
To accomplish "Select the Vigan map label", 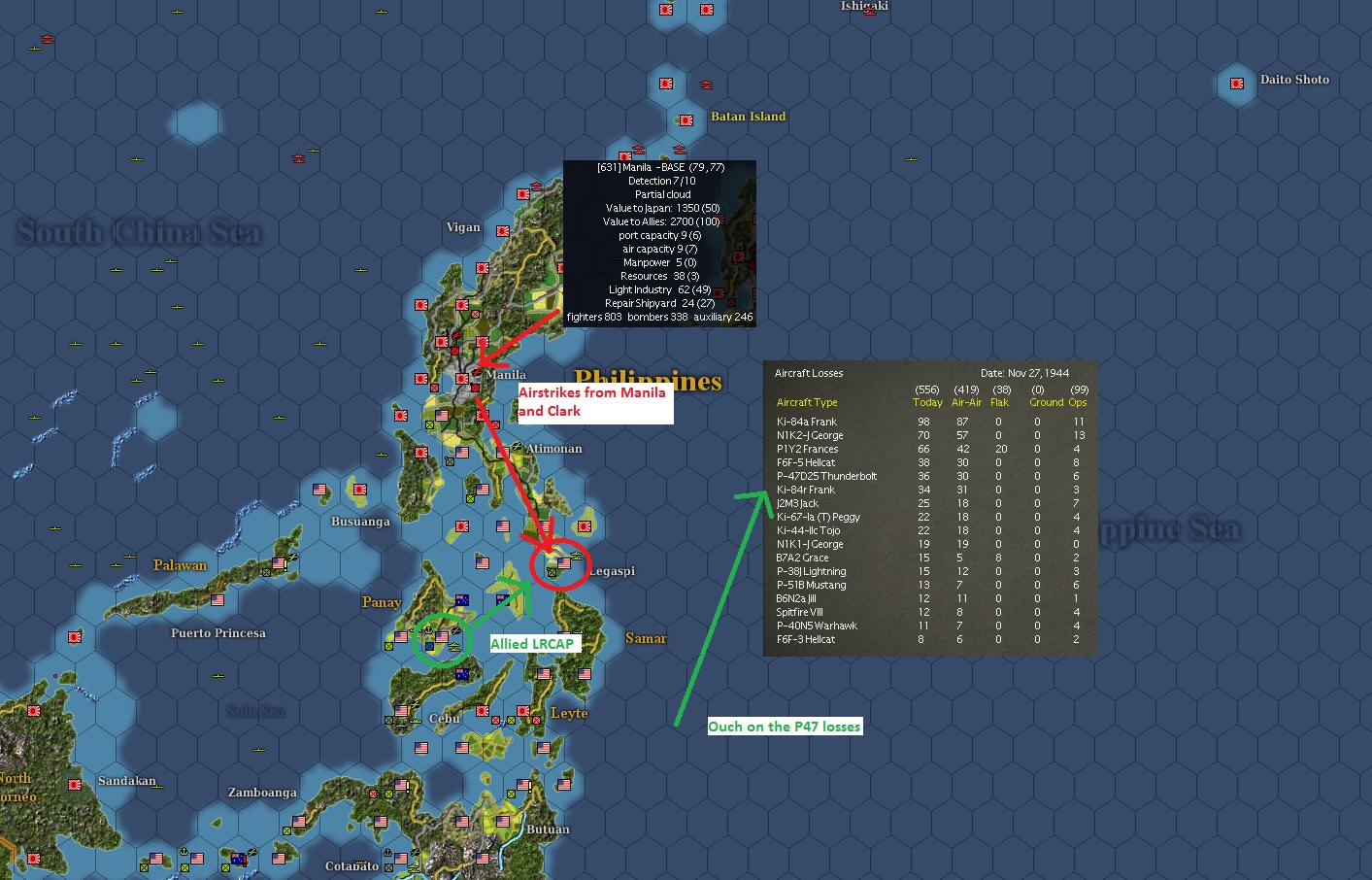I will tap(463, 227).
